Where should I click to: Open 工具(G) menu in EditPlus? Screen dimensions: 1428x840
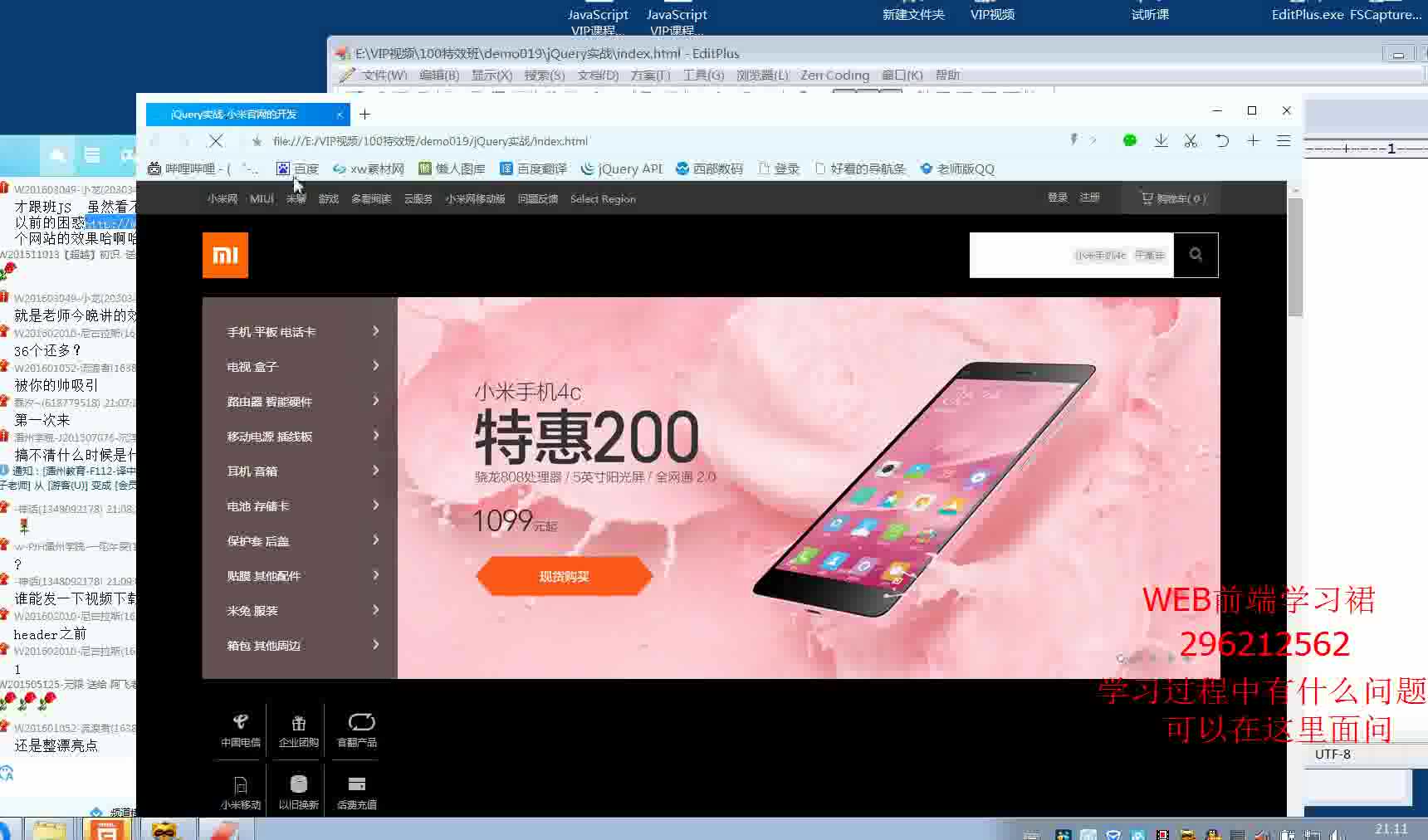[x=703, y=76]
